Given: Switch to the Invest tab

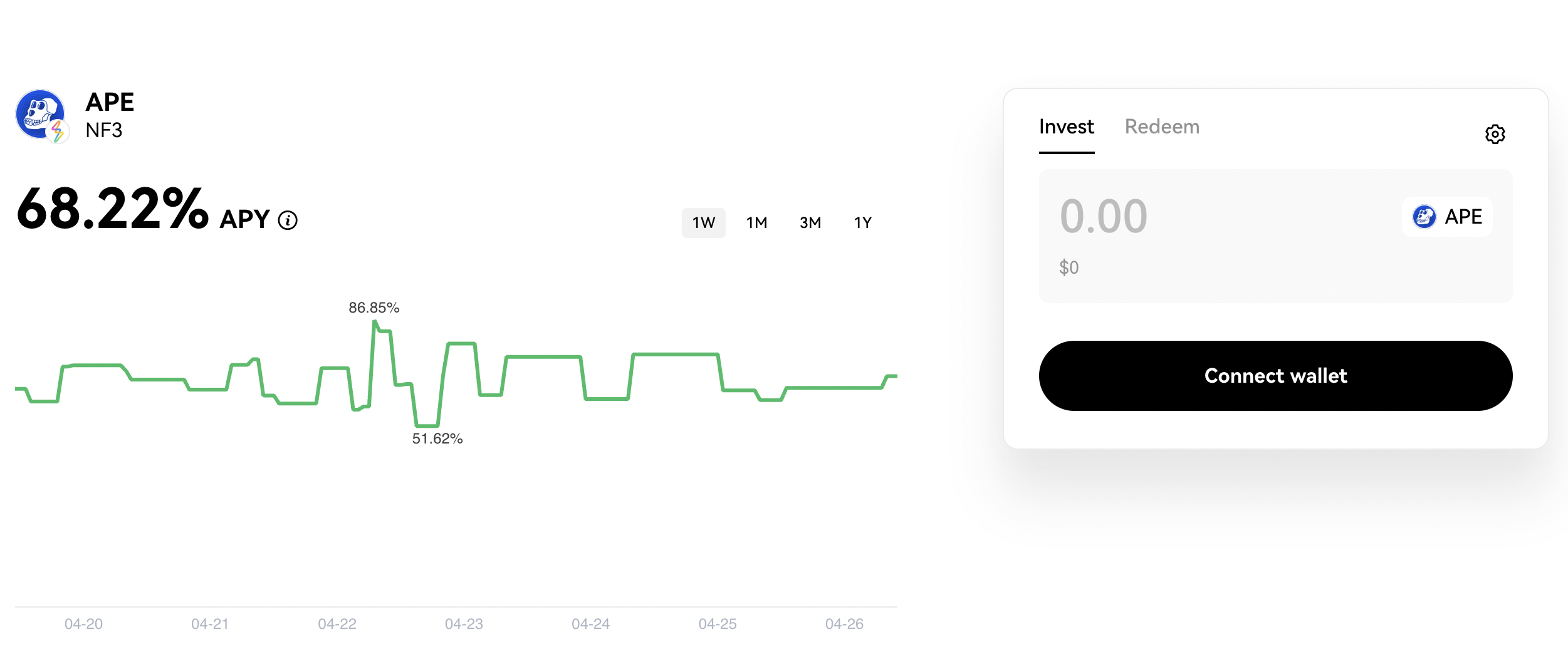Looking at the screenshot, I should point(1066,127).
